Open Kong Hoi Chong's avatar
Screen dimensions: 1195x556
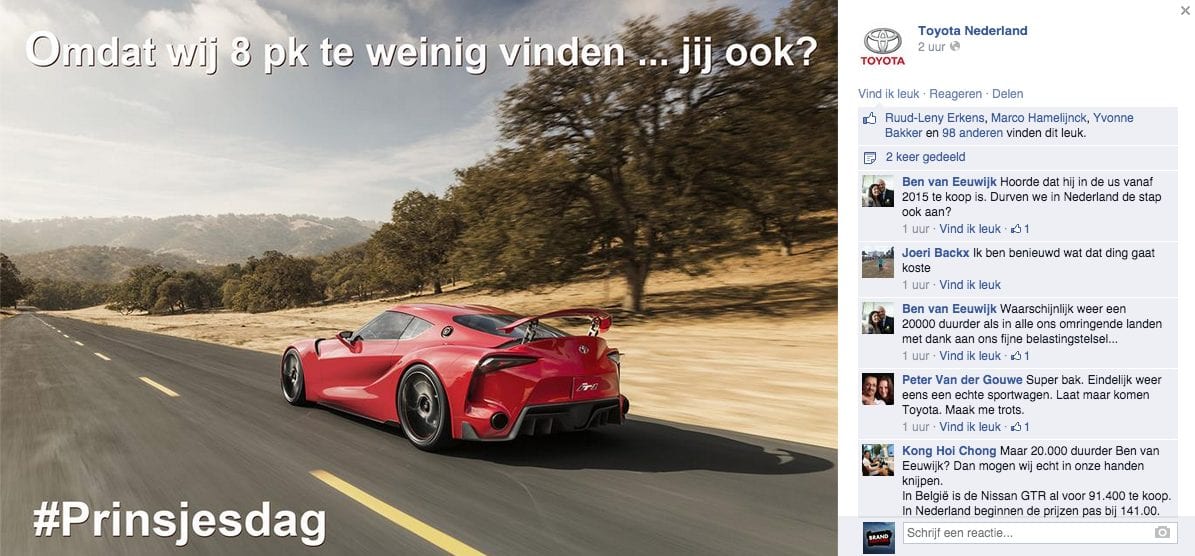pos(878,460)
